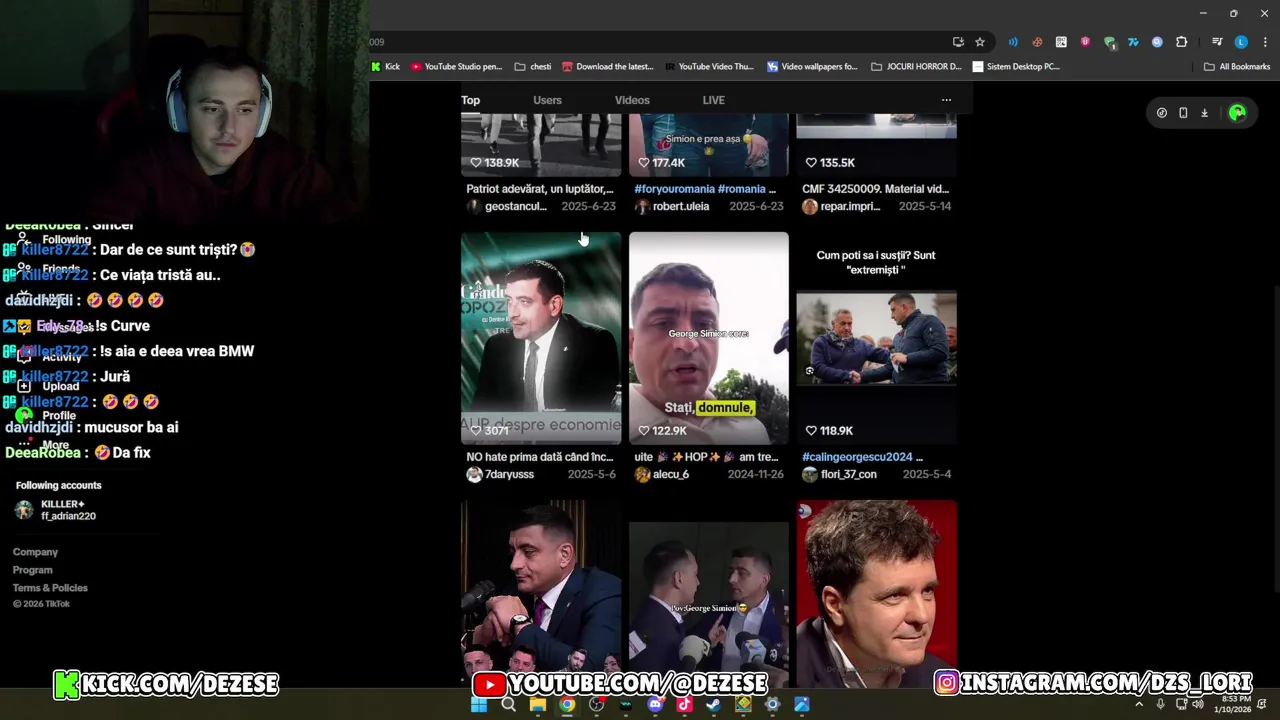Open the YouTube Video Thu... bookmark
Image resolution: width=1280 pixels, height=720 pixels.
[709, 67]
